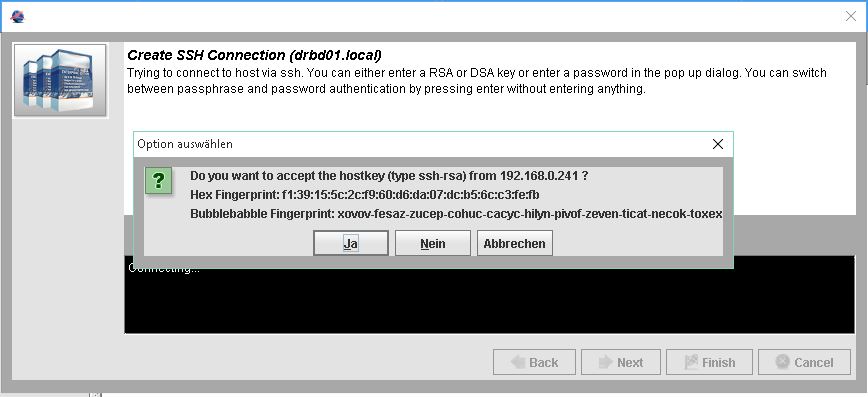Close the main SSH wizard window
Viewport: 868px width, 397px height.
click(x=851, y=17)
